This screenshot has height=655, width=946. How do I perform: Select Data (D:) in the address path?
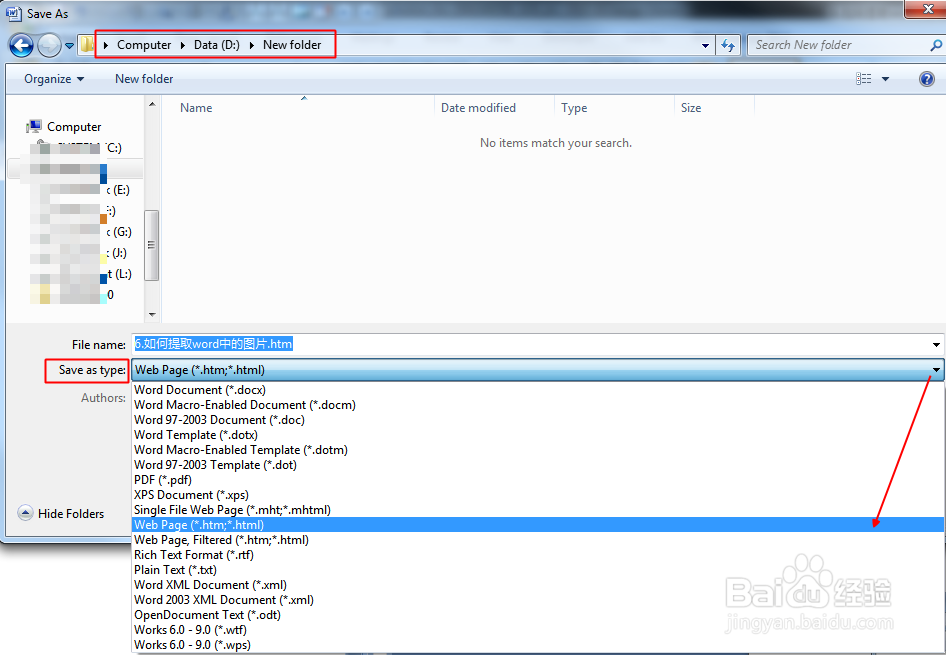pyautogui.click(x=217, y=45)
